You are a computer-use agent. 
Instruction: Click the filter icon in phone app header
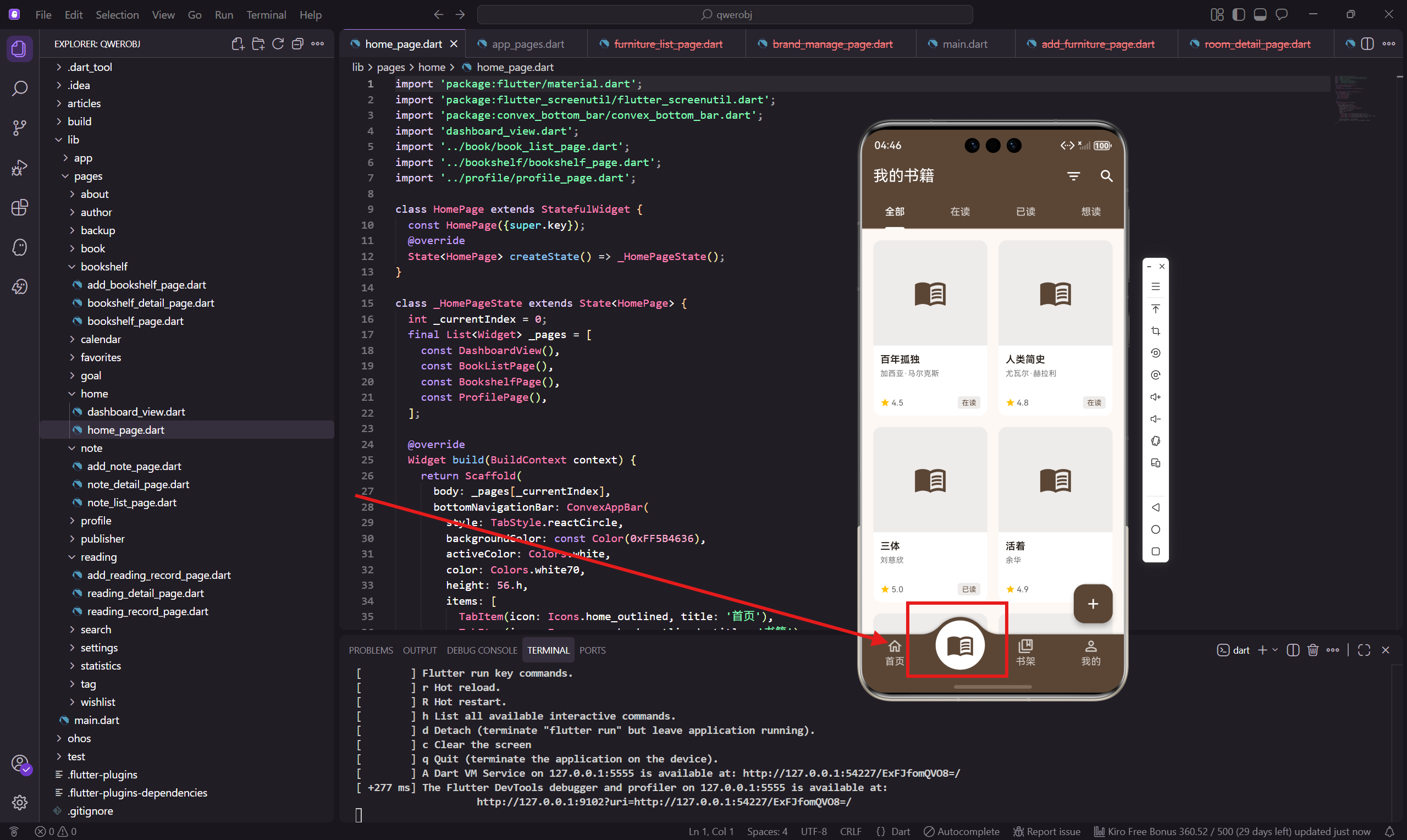[1073, 176]
